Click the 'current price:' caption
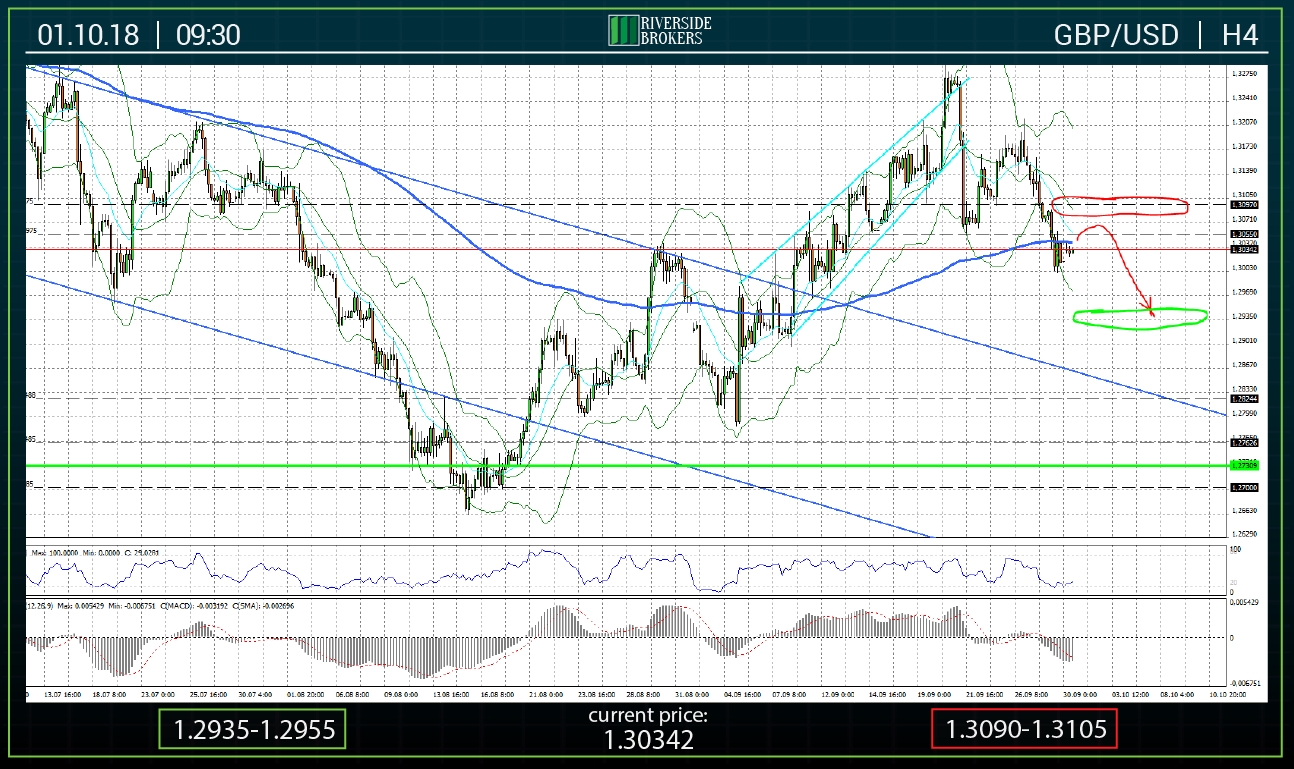The width and height of the screenshot is (1294, 769). 647,715
